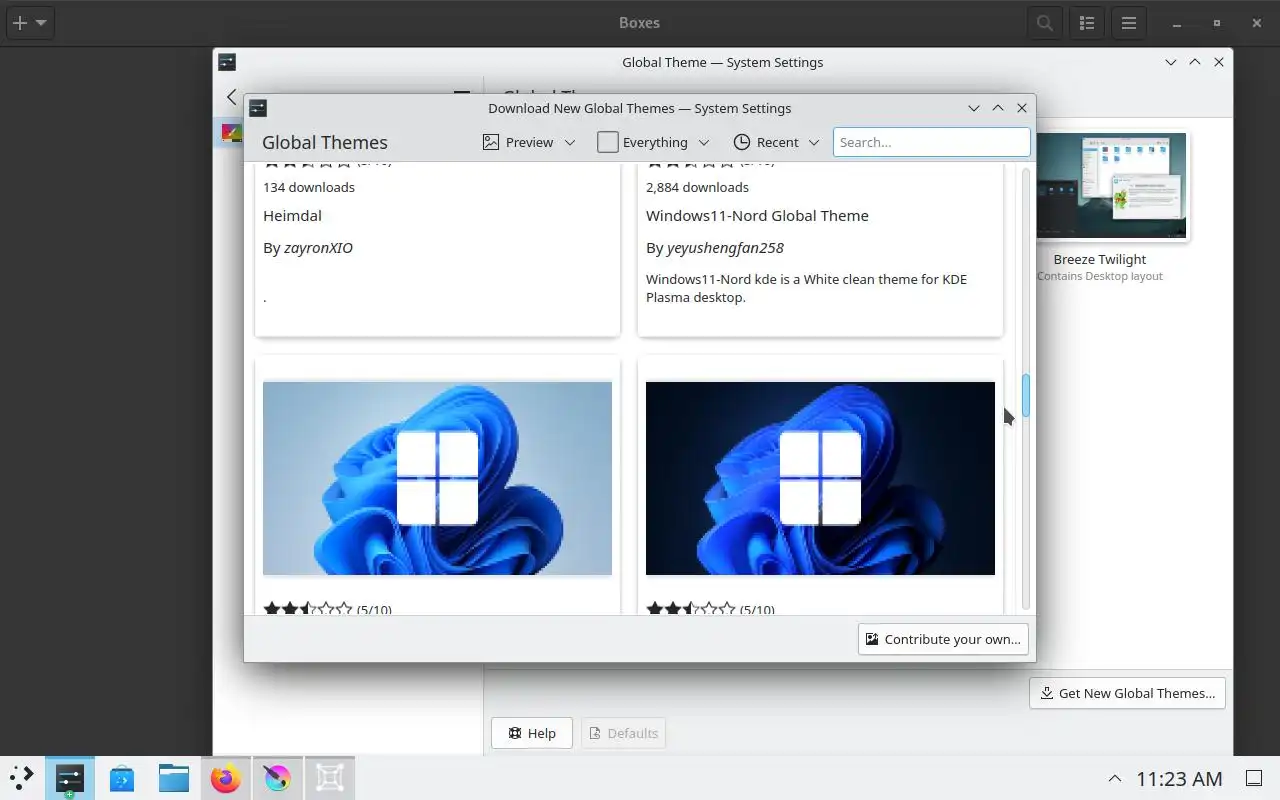Open the Everything category filter dropdown
Viewport: 1280px width, 800px height.
click(x=654, y=142)
